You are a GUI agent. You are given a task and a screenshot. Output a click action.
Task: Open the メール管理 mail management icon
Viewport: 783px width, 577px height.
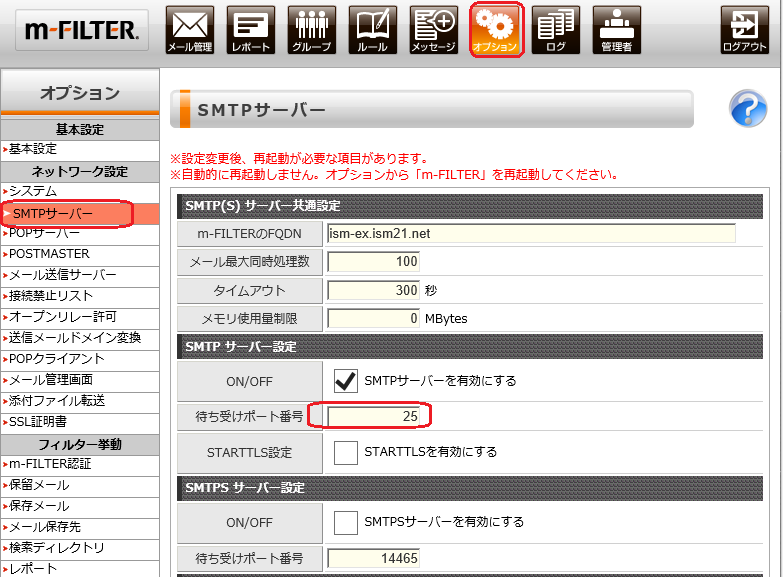(x=189, y=30)
